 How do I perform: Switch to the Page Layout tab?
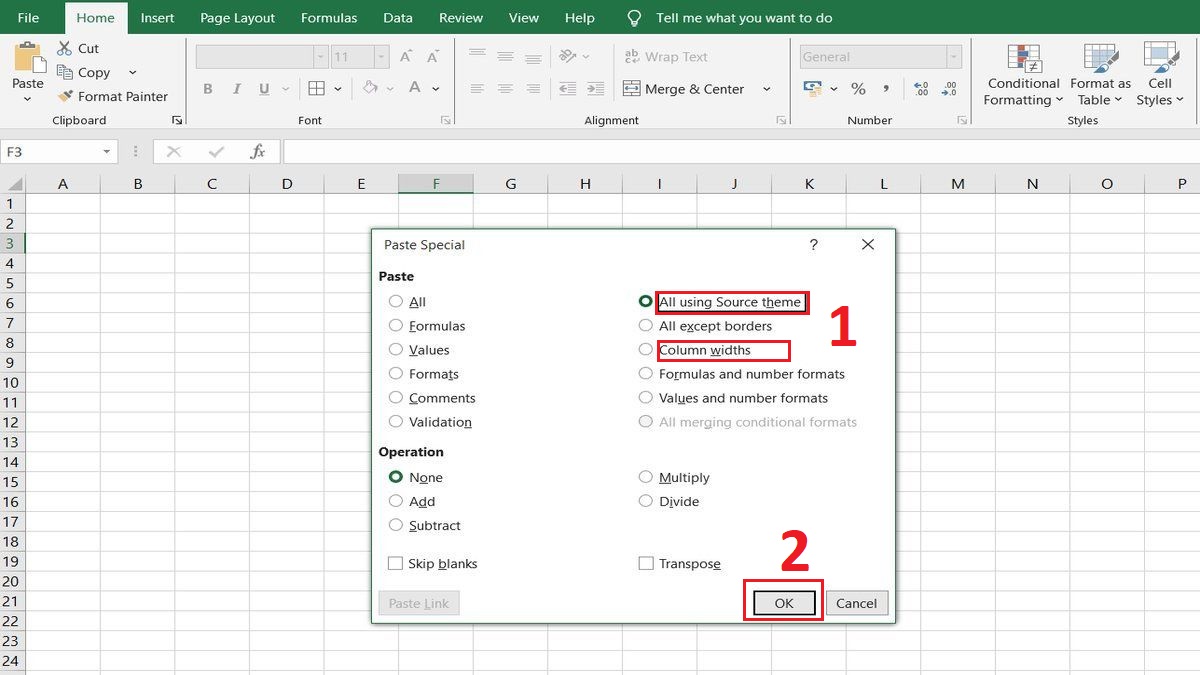(238, 18)
